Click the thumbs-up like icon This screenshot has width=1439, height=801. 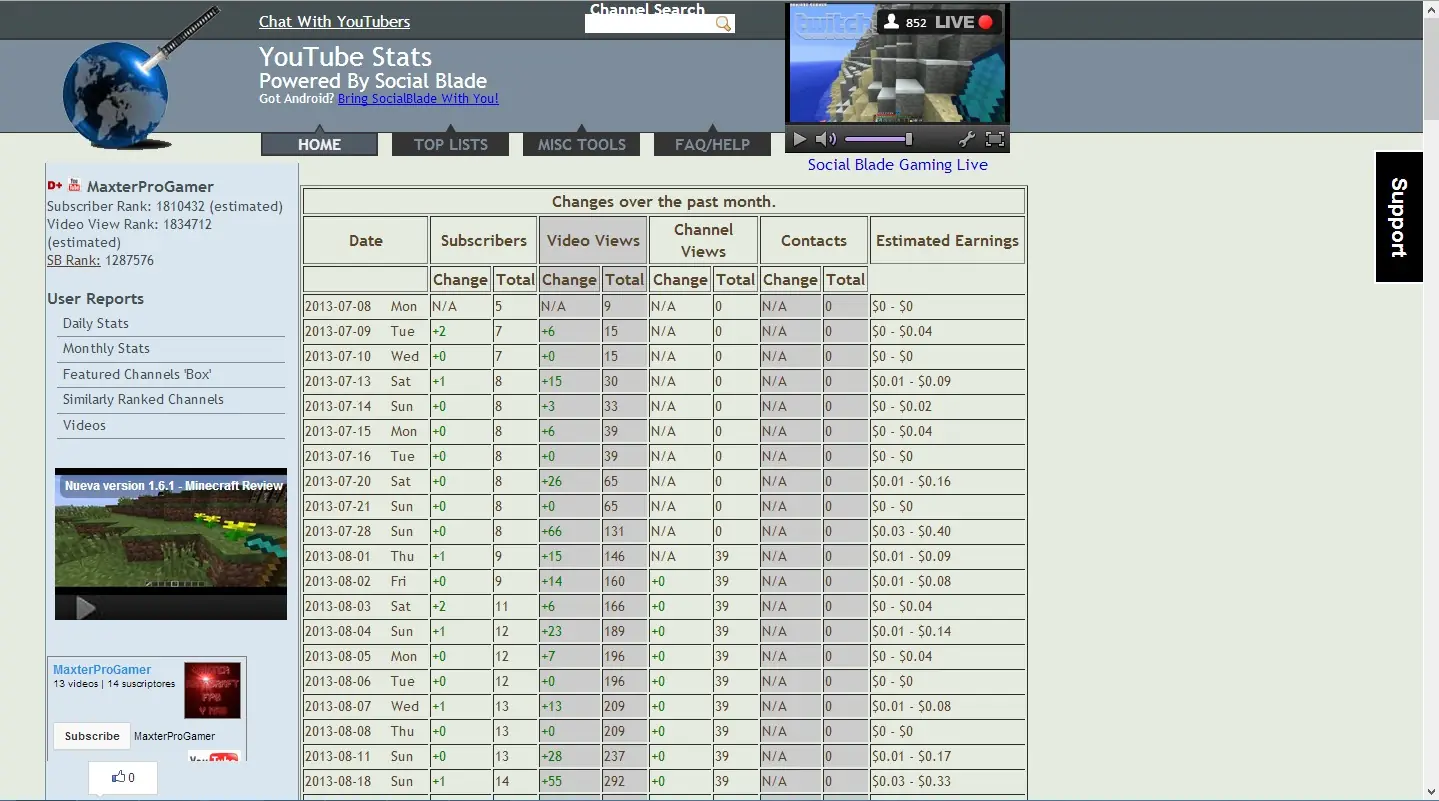click(x=119, y=777)
